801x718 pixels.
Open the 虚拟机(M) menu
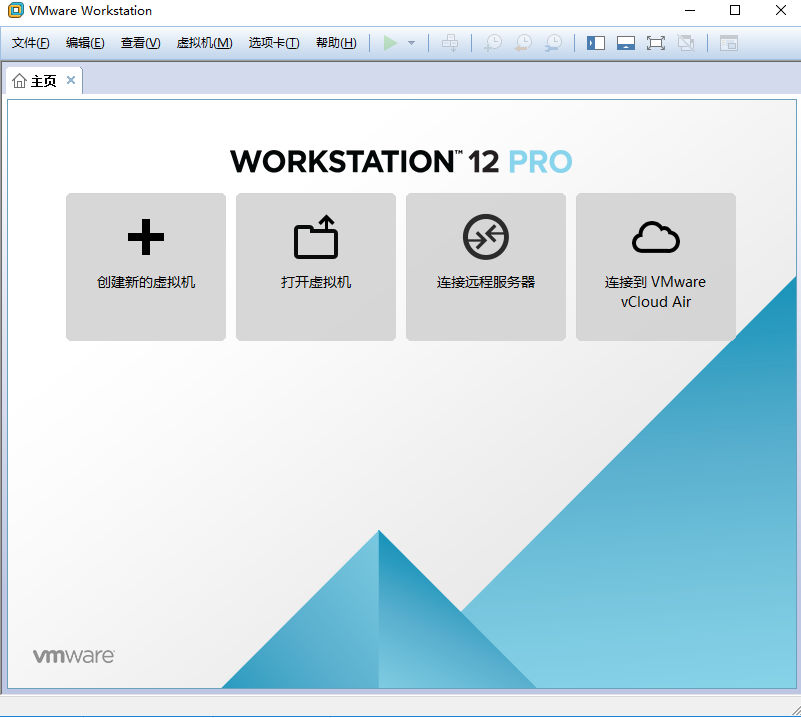tap(204, 43)
